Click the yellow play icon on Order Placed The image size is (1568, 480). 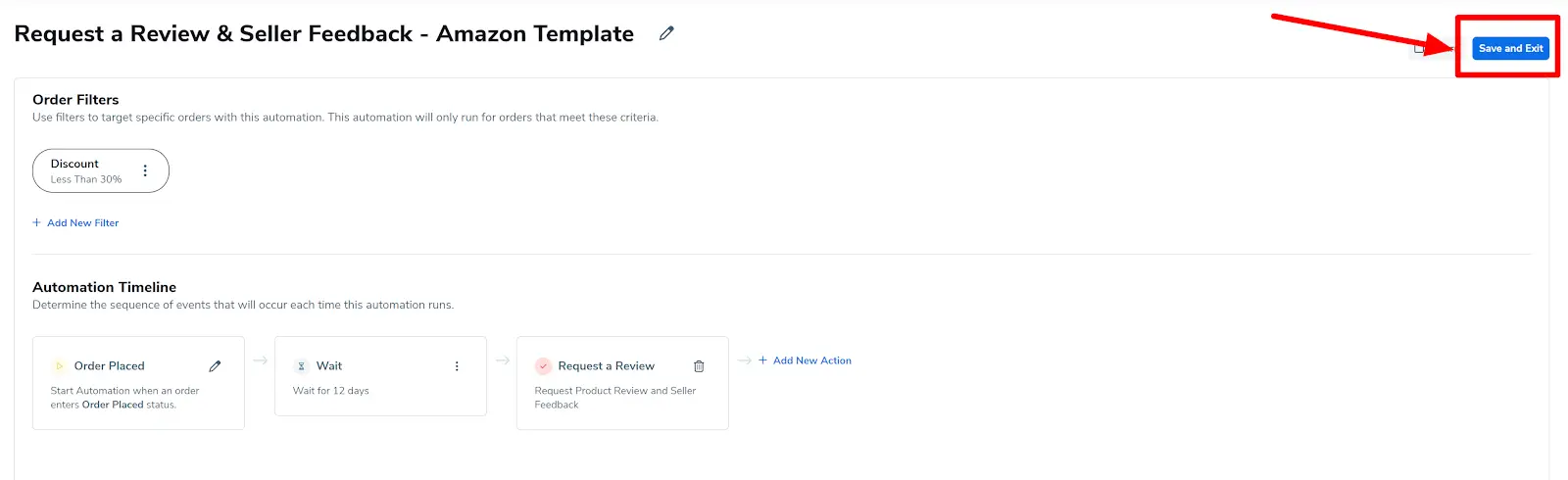tap(59, 366)
